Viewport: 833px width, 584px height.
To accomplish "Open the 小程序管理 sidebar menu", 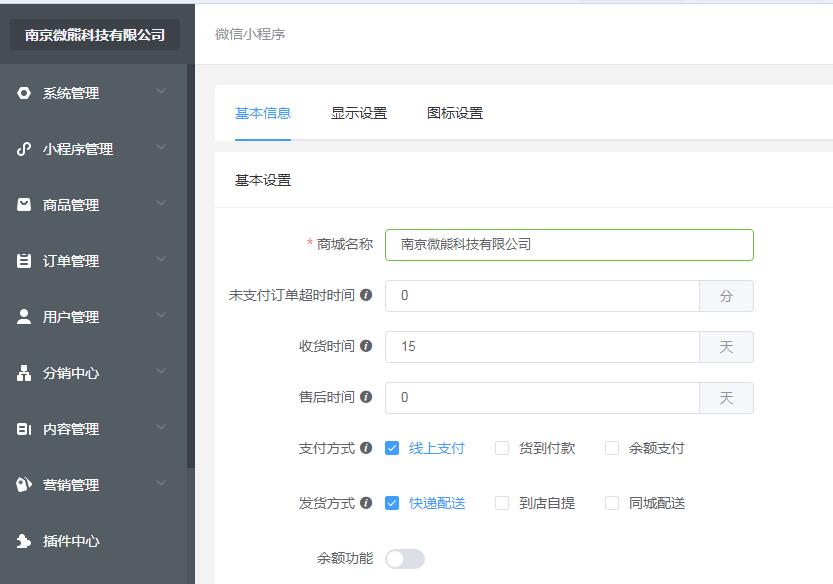I will coord(94,149).
